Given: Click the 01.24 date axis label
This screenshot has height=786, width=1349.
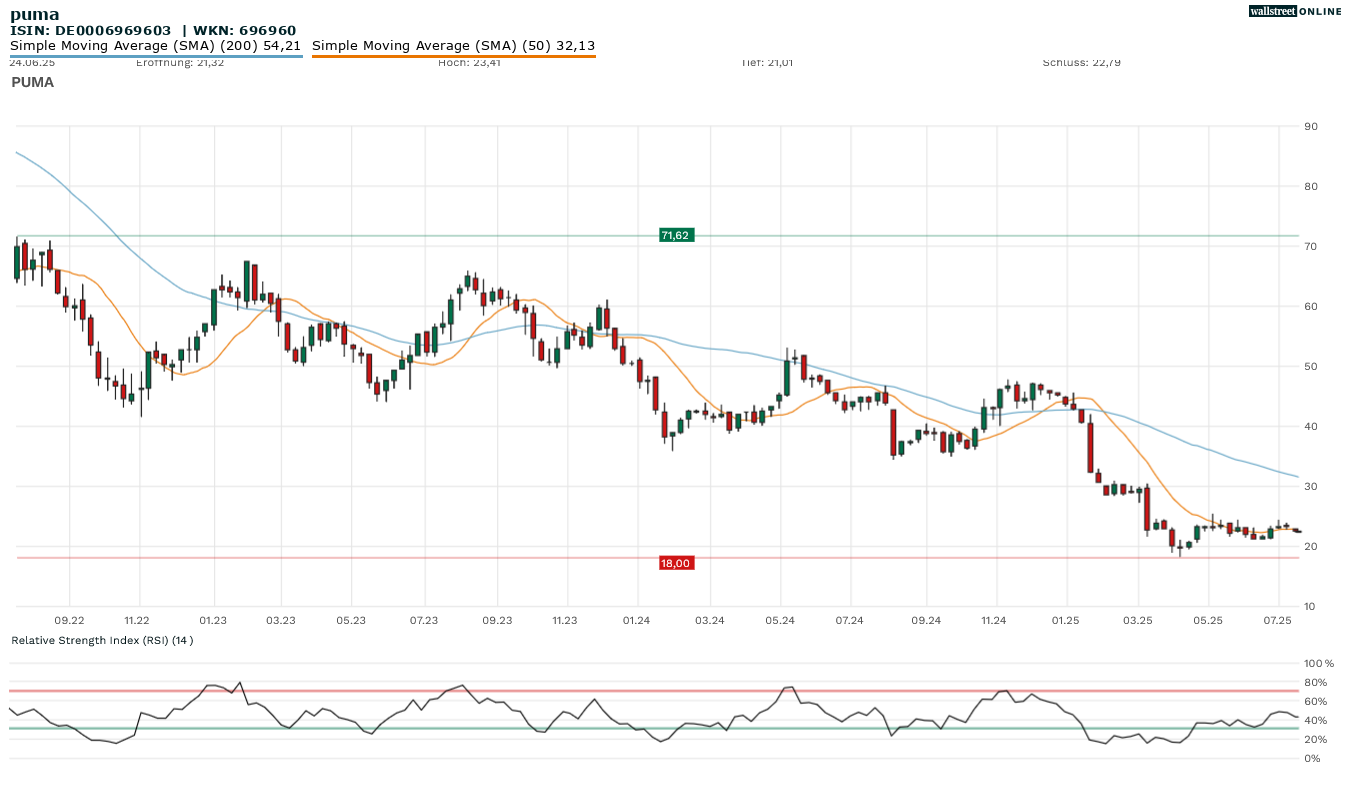Looking at the screenshot, I should click(636, 621).
